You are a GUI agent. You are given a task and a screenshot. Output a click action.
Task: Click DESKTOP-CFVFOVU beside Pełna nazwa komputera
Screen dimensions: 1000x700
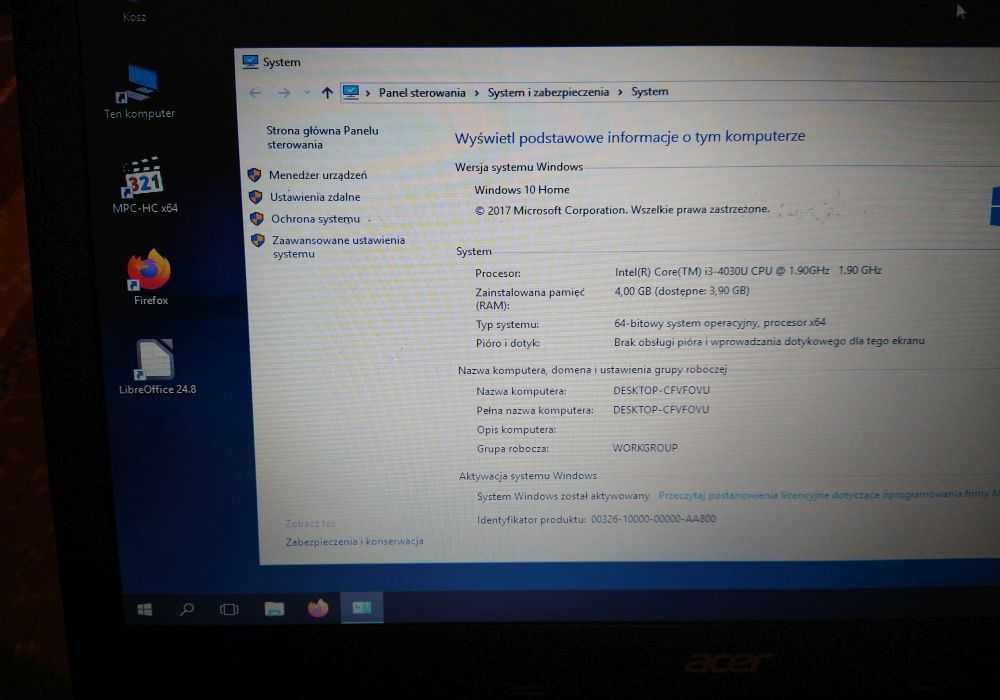pyautogui.click(x=661, y=409)
